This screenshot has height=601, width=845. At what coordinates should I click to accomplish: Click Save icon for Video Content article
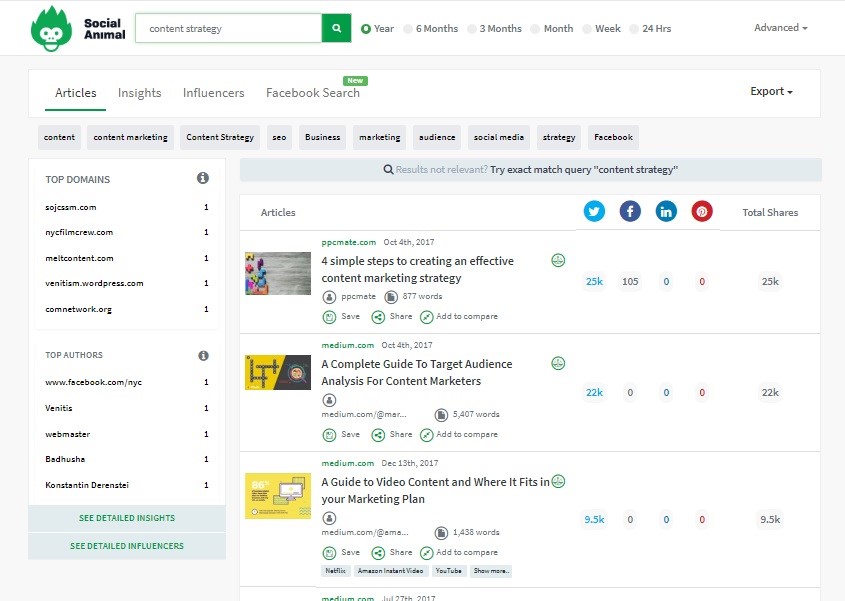pyautogui.click(x=329, y=553)
